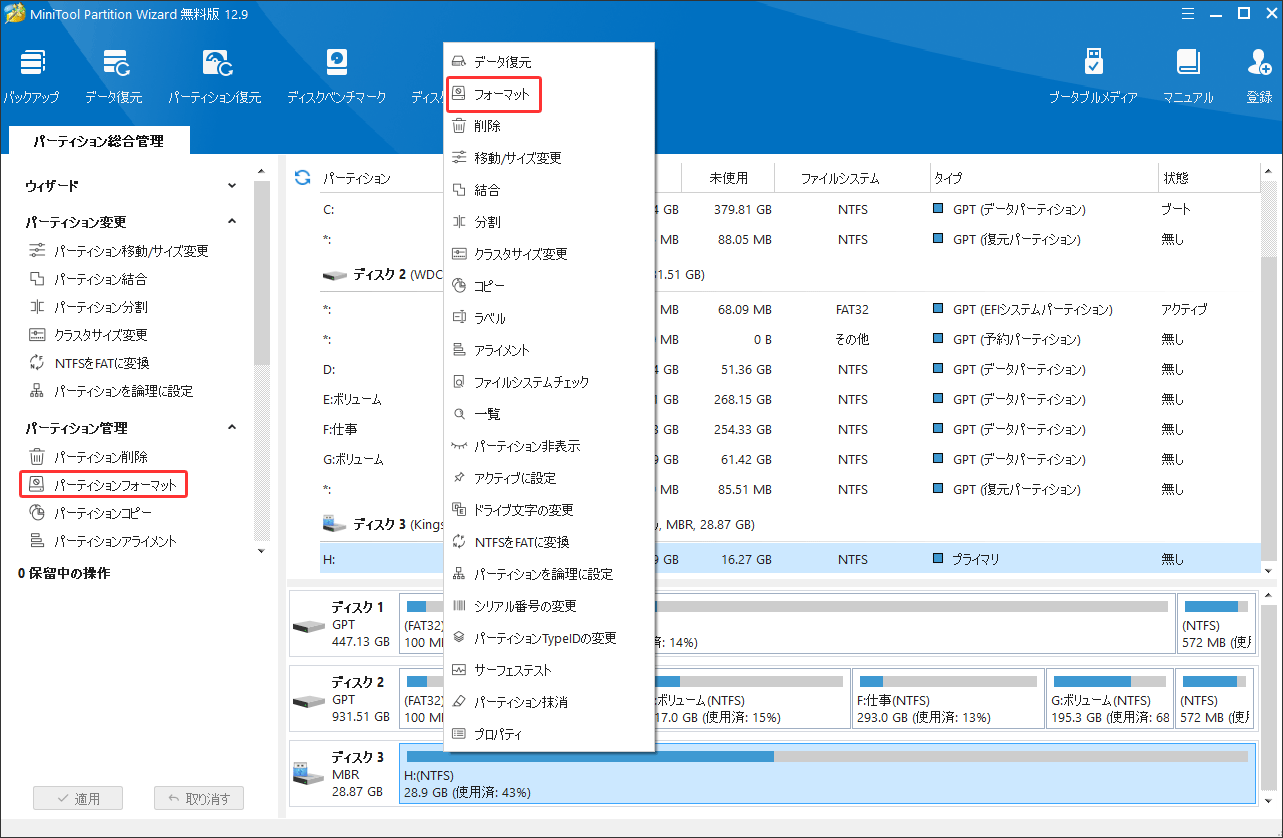Choose パーティション抹消 in context menu
This screenshot has height=838, width=1283.
pyautogui.click(x=549, y=702)
